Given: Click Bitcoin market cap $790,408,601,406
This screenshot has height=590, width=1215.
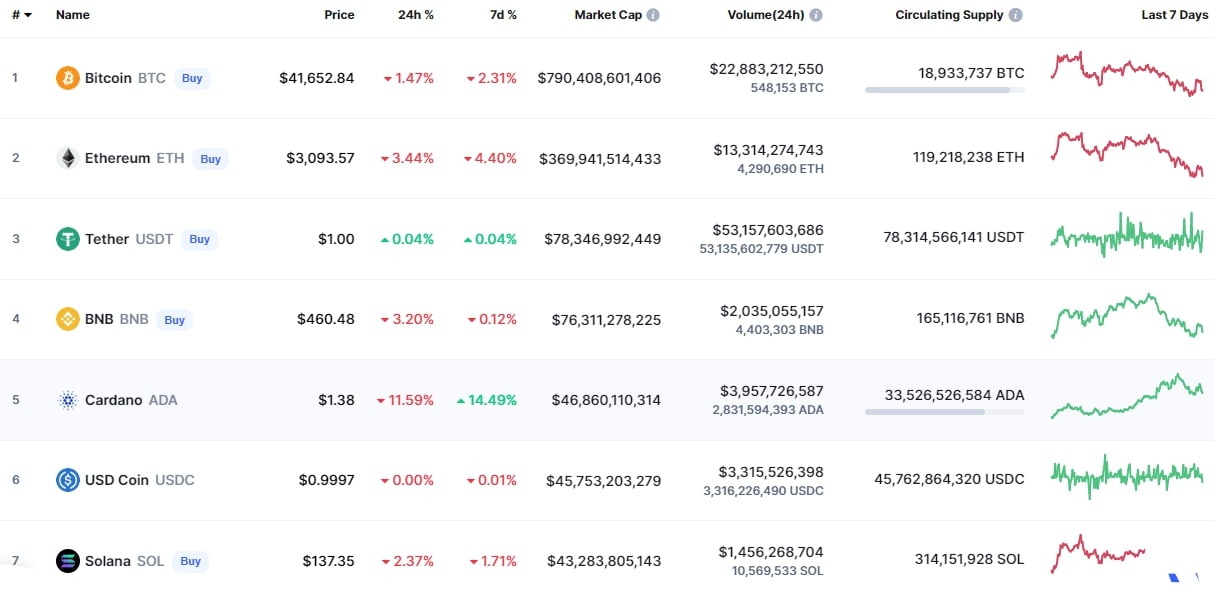Looking at the screenshot, I should [599, 78].
